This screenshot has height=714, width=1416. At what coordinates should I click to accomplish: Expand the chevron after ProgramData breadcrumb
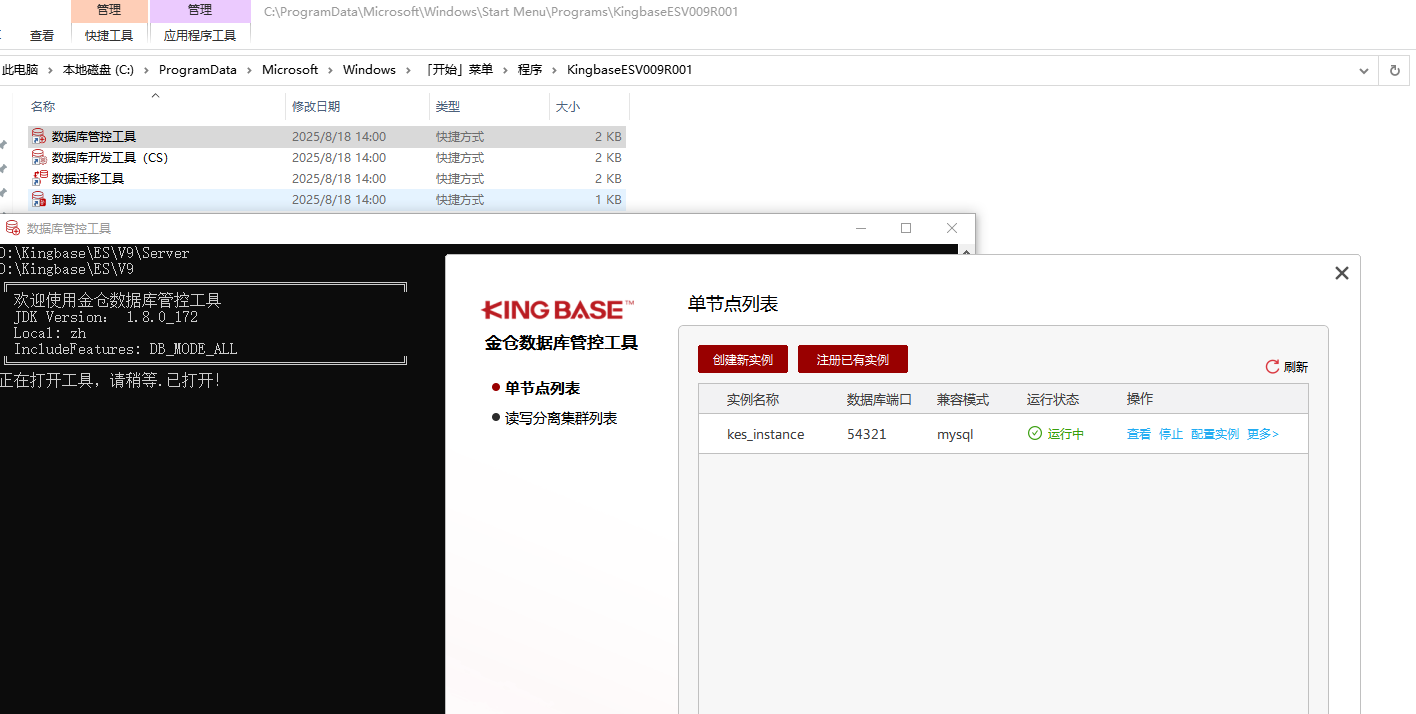pos(250,70)
